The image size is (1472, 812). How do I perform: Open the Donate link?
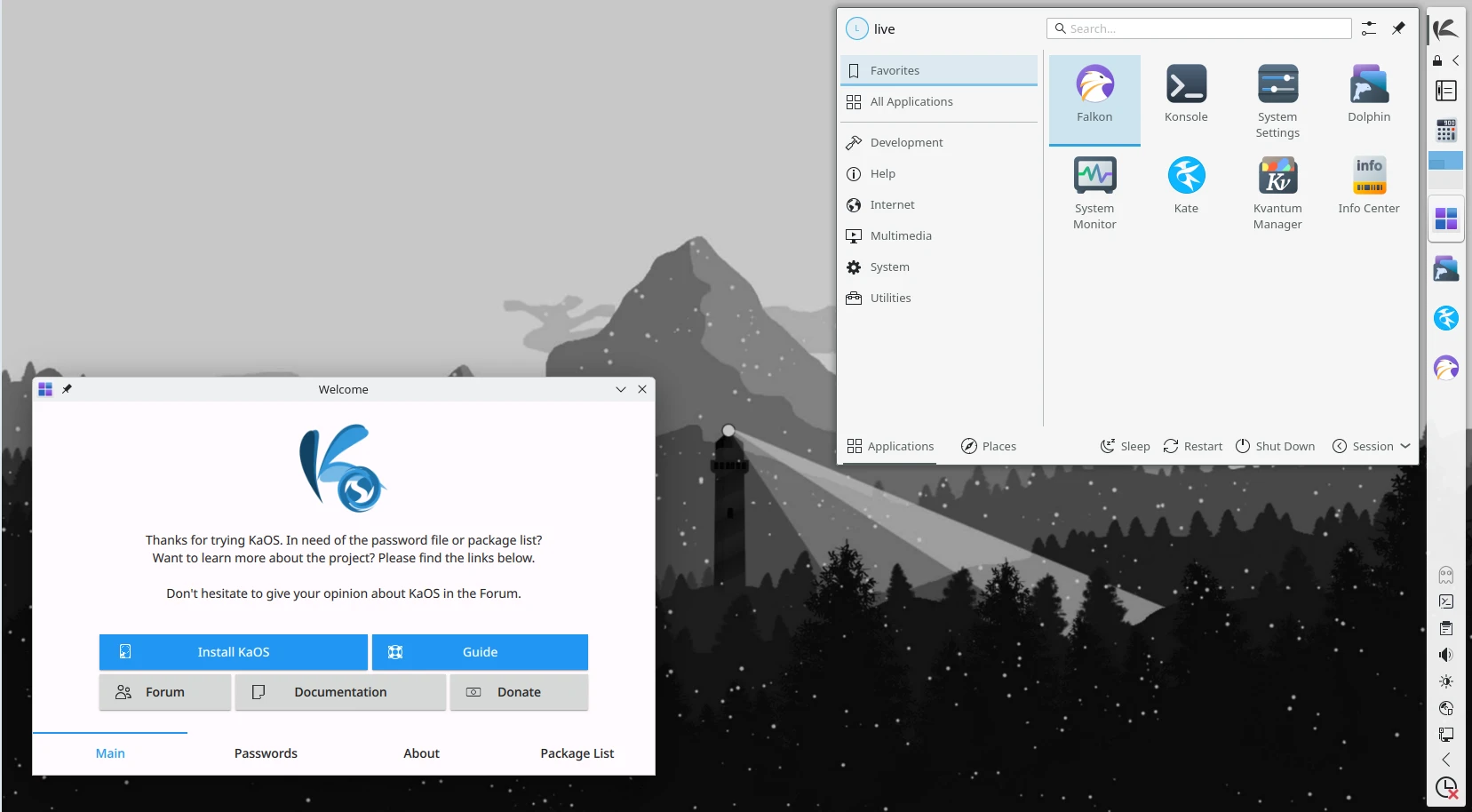tap(519, 692)
